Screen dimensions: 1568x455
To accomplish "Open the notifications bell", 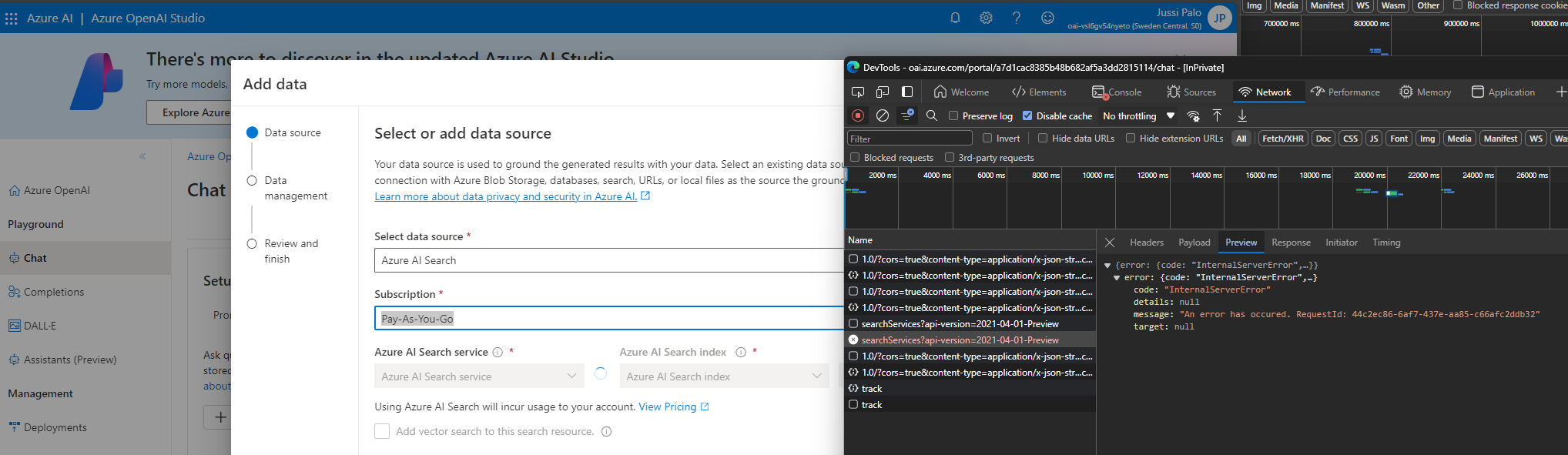I will [955, 18].
